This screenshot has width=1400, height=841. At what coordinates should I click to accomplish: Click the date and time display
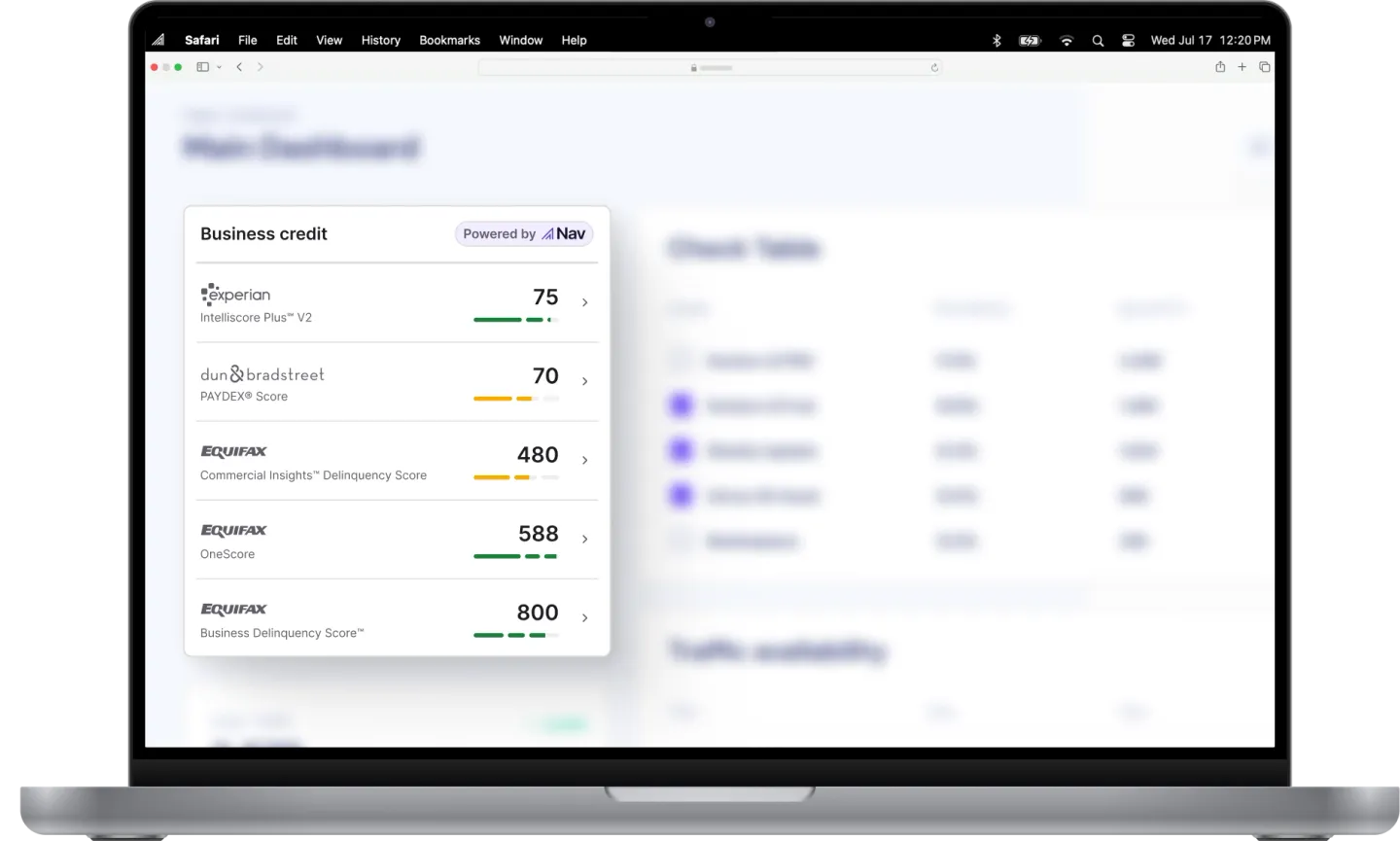point(1210,40)
